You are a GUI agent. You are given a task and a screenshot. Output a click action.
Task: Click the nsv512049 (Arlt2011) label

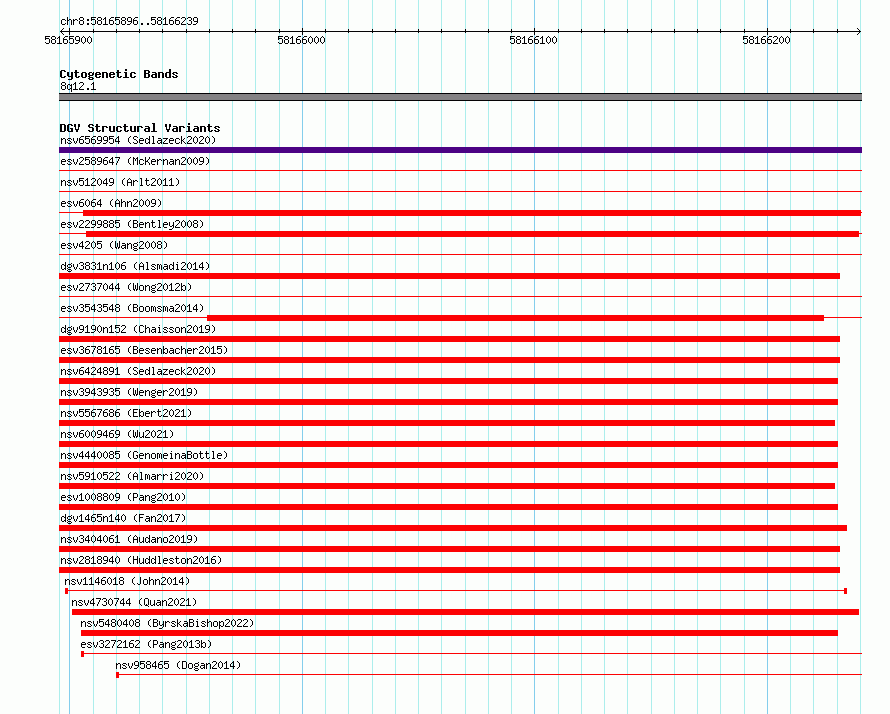click(x=120, y=182)
